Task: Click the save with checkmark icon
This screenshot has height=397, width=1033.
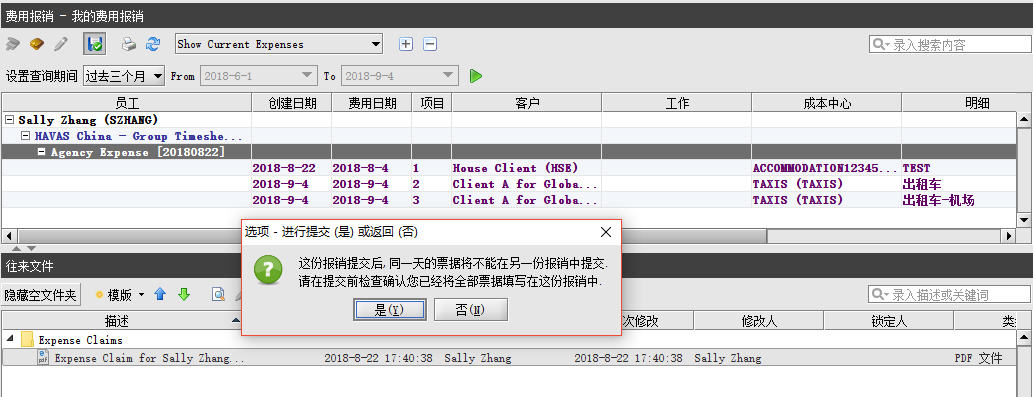Action: coord(95,44)
